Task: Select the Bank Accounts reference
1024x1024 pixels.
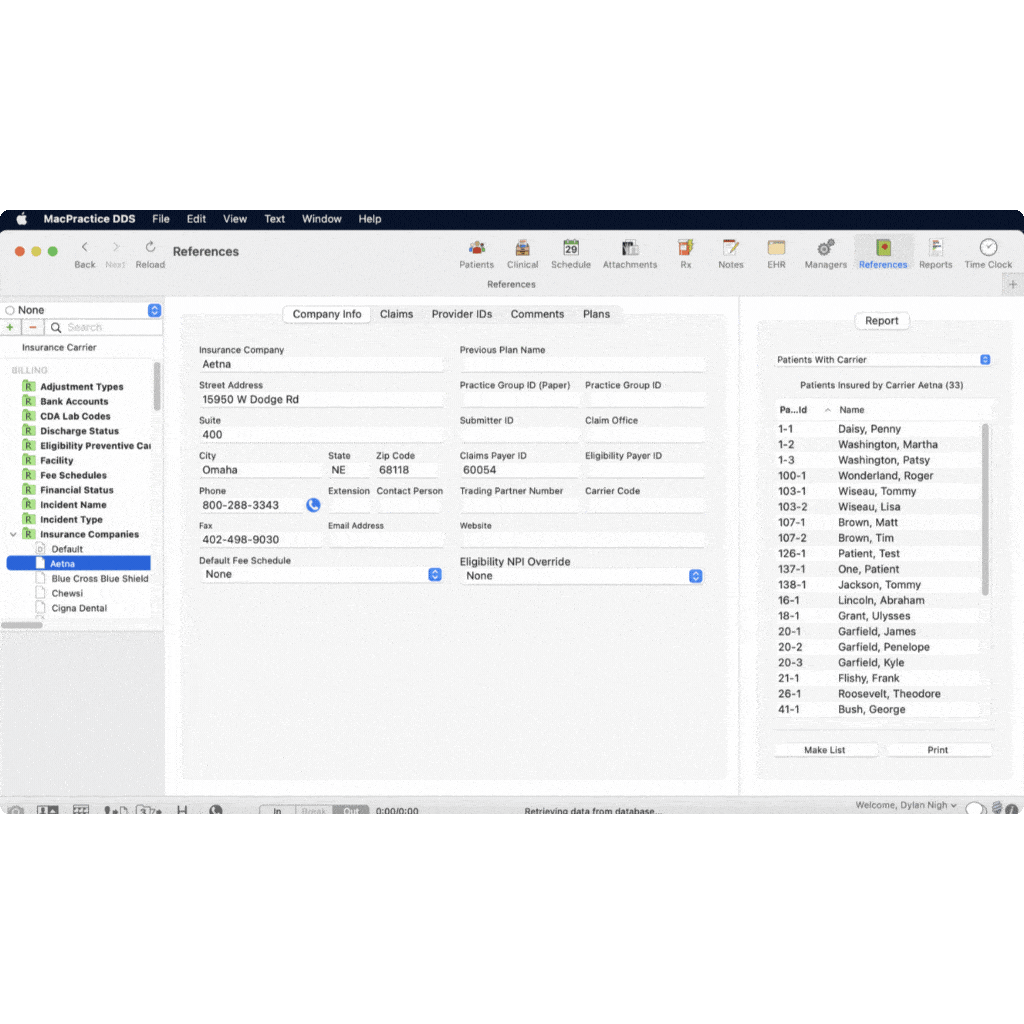Action: pos(74,402)
